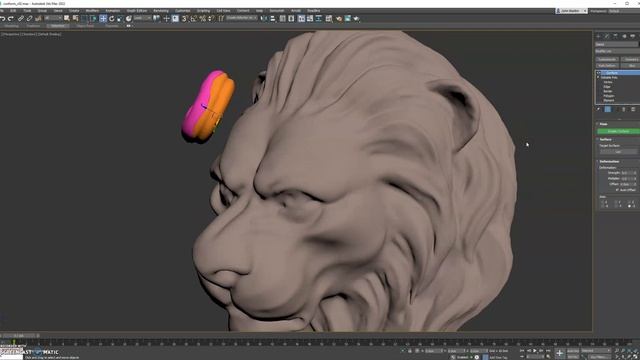Collapse the Deformation rollout
This screenshot has height=360, width=640.
tap(598, 162)
